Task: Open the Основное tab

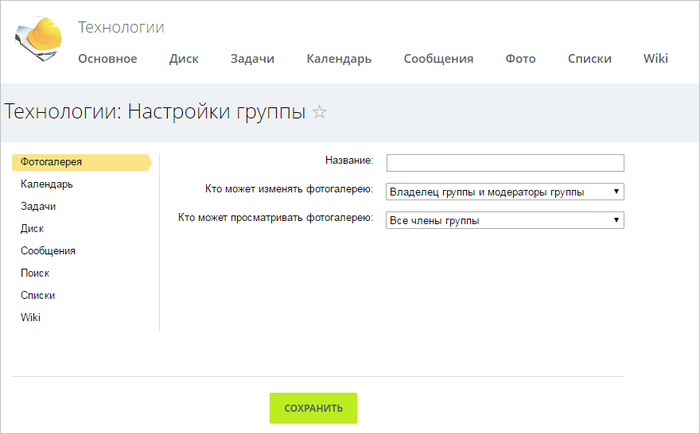Action: (108, 58)
